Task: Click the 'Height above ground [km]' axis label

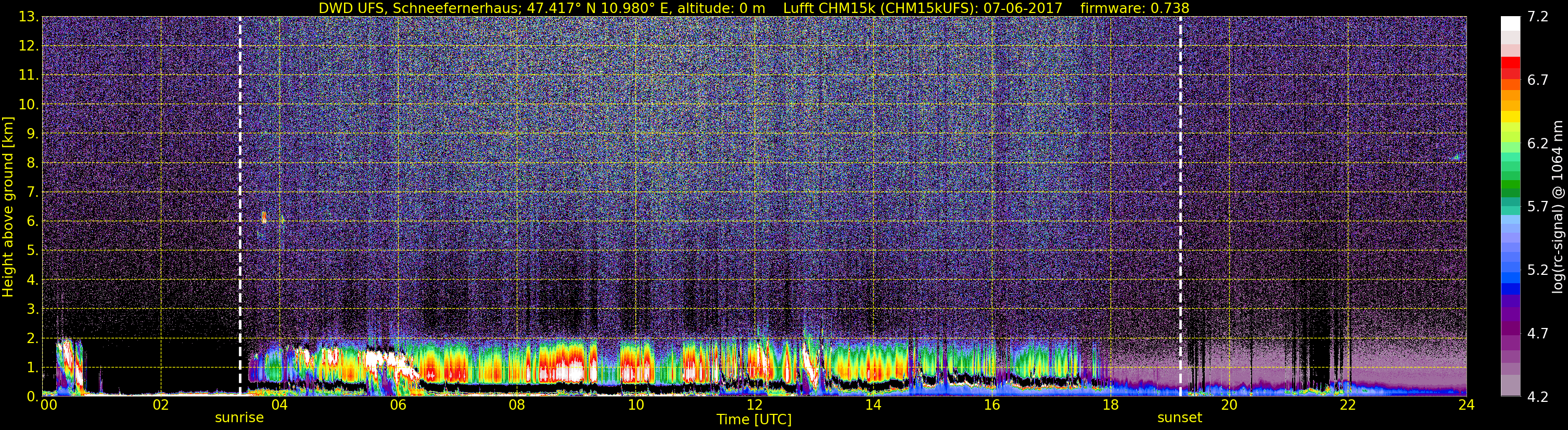Action: tap(8, 207)
